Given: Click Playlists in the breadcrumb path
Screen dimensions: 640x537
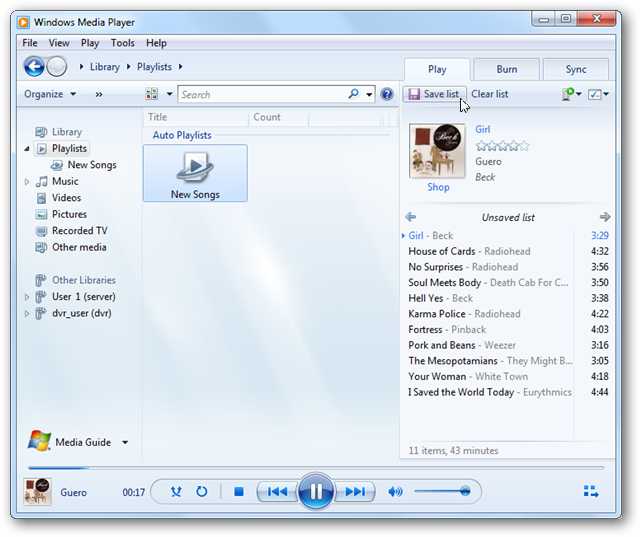Looking at the screenshot, I should [154, 67].
